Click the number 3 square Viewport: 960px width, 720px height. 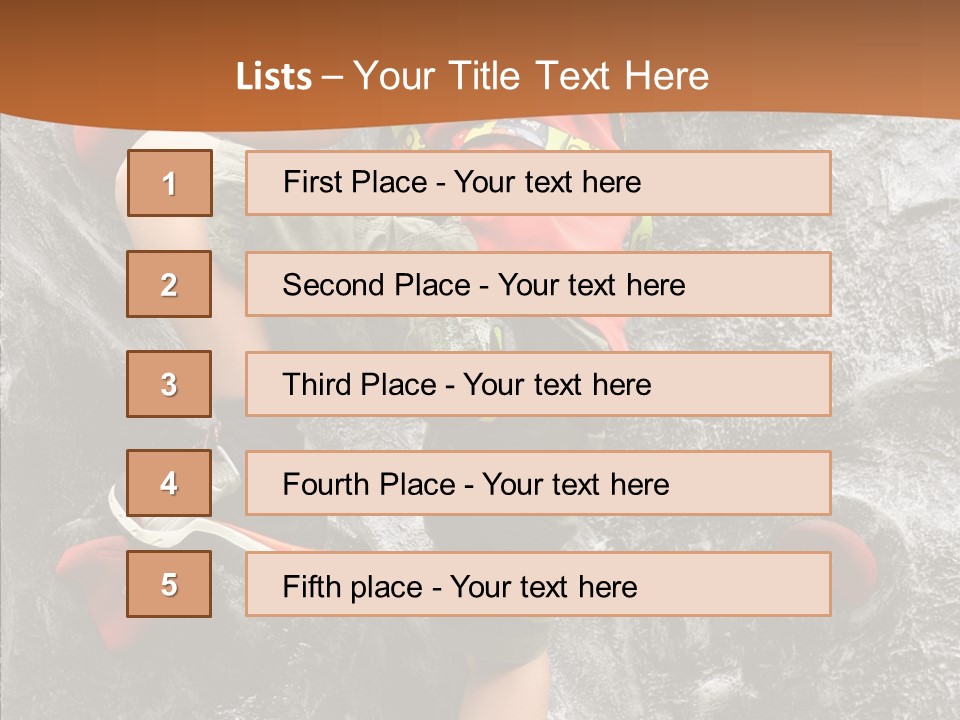[169, 384]
